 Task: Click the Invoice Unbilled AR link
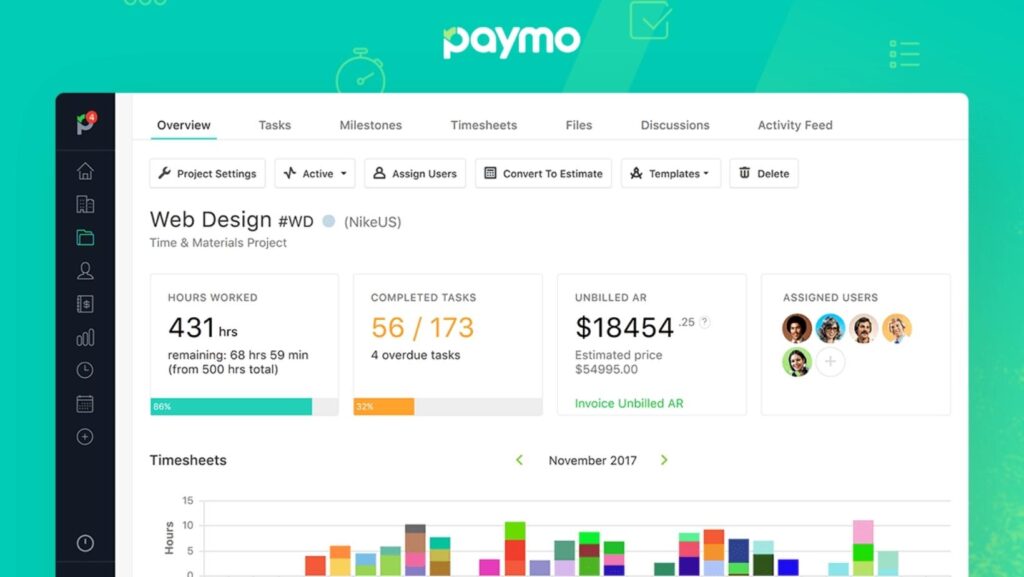click(x=629, y=403)
